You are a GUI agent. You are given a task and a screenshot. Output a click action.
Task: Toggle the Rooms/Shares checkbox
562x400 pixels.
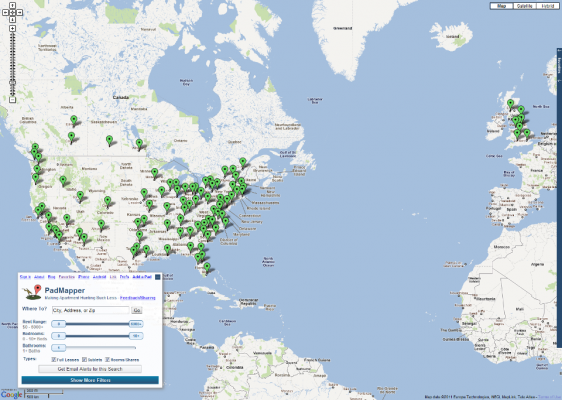107,359
